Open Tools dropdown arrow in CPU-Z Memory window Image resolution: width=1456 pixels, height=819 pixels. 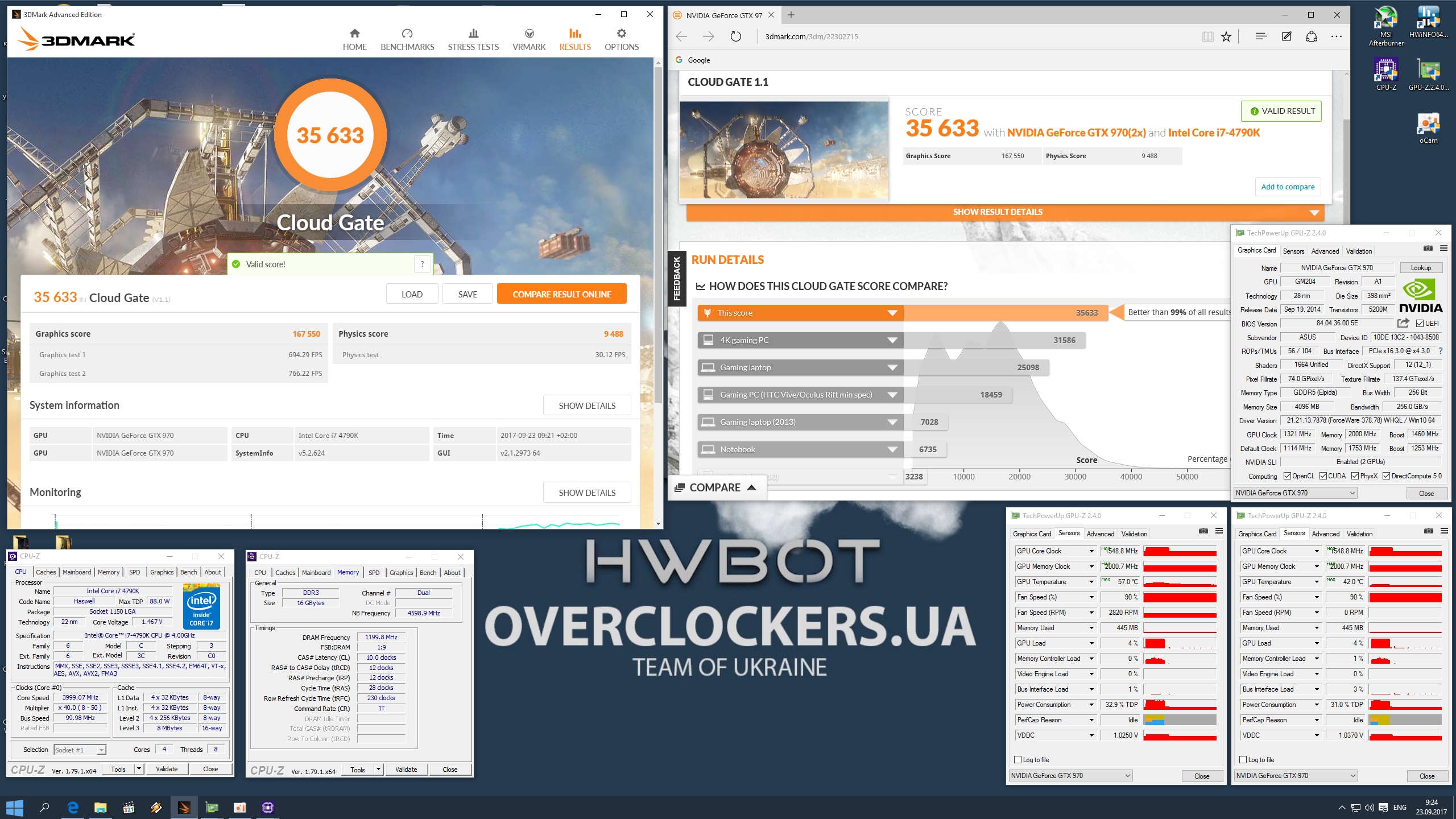point(378,770)
